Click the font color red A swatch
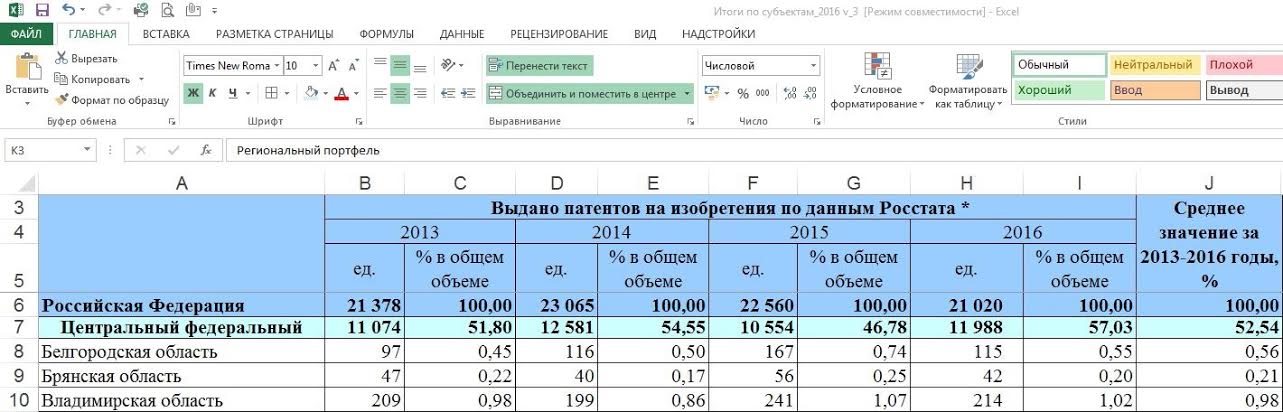Screen dimensions: 1283x412 click(x=341, y=94)
